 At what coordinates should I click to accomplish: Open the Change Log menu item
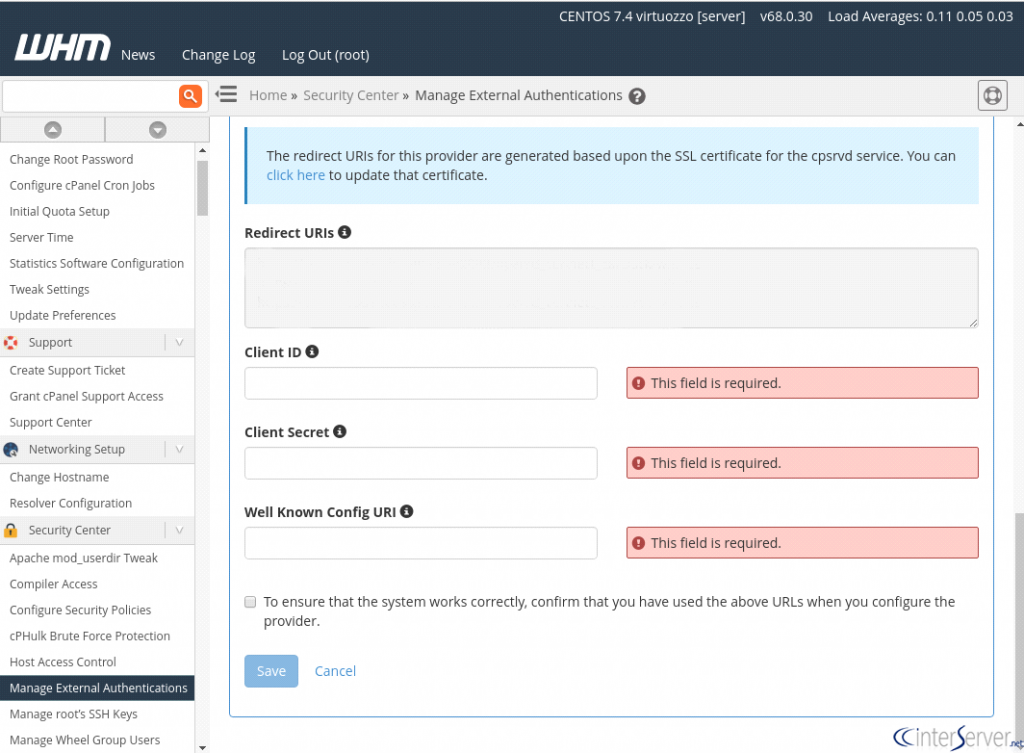click(x=218, y=55)
